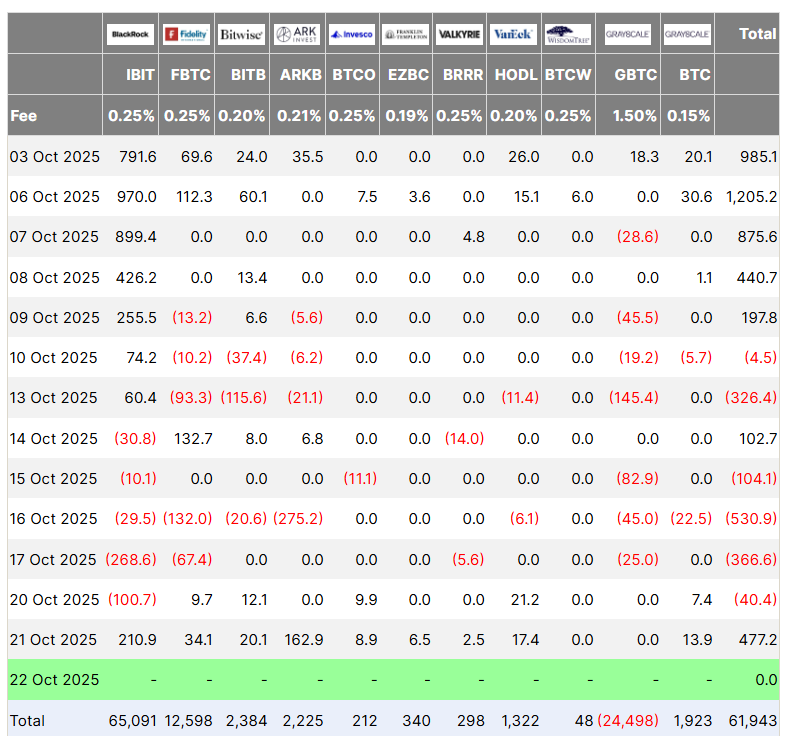Screen dimensions: 785x736
Task: Select the 21 Oct 2025 date cell
Action: point(54,639)
